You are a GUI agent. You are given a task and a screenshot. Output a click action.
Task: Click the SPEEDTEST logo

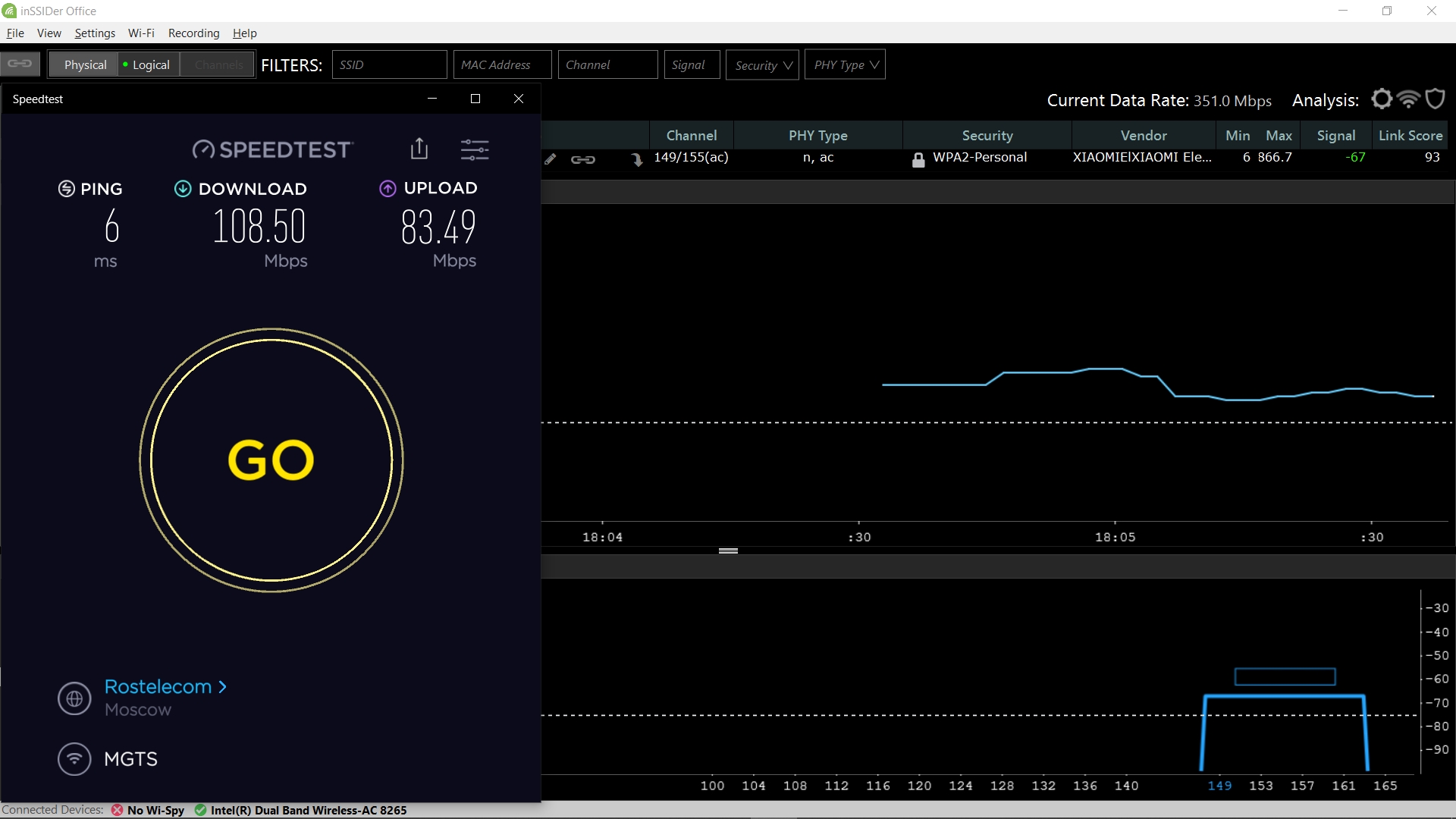pos(272,149)
